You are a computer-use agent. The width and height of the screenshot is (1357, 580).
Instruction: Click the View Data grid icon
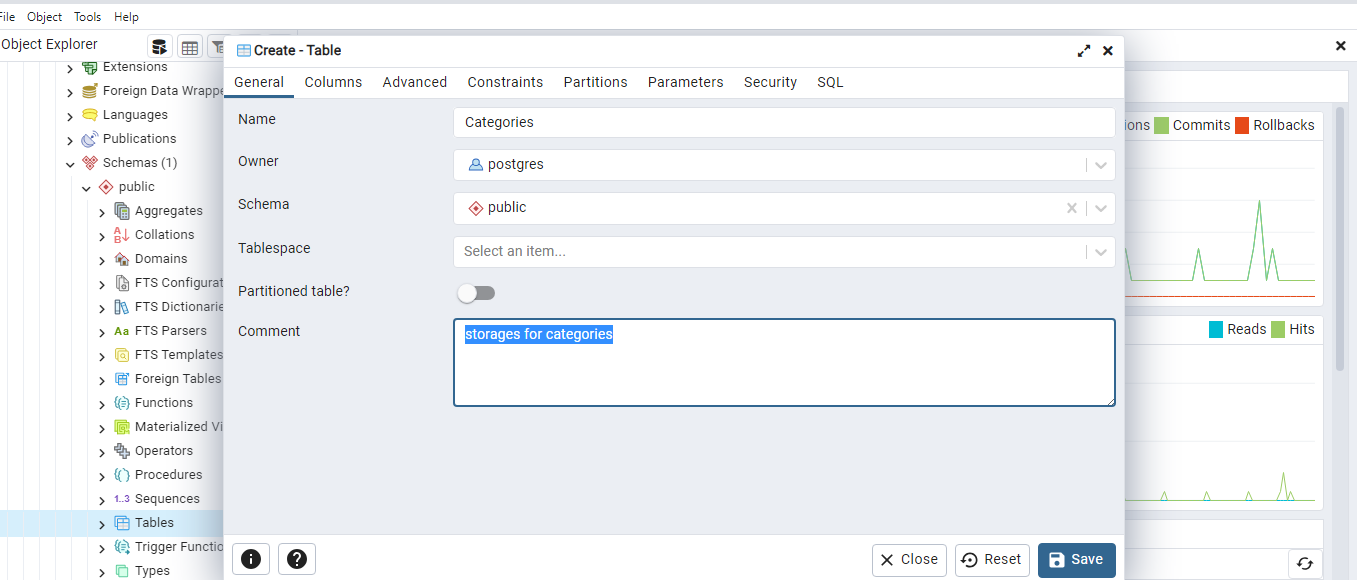click(190, 47)
